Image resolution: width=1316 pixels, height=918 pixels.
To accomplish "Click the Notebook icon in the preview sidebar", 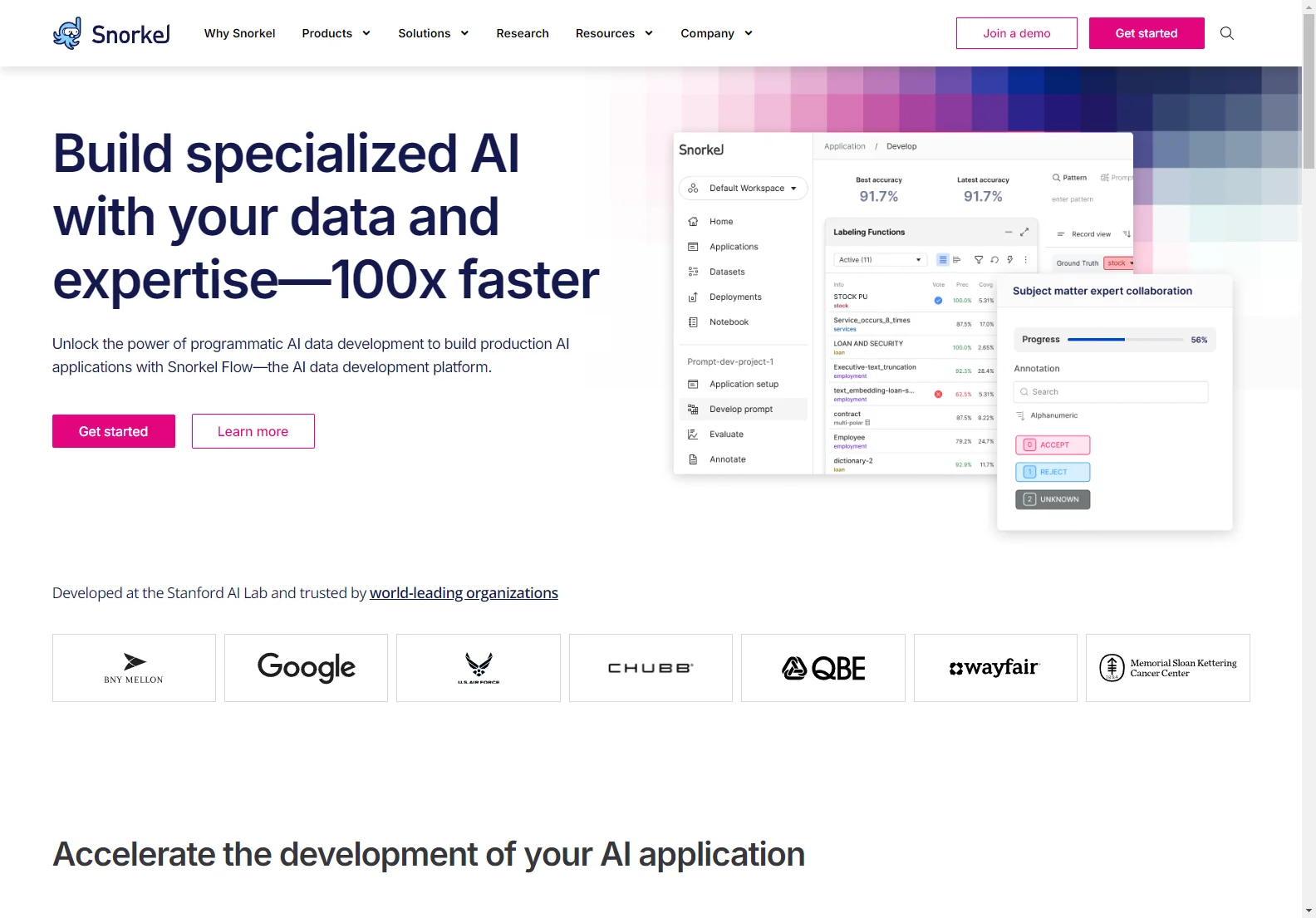I will click(x=693, y=322).
